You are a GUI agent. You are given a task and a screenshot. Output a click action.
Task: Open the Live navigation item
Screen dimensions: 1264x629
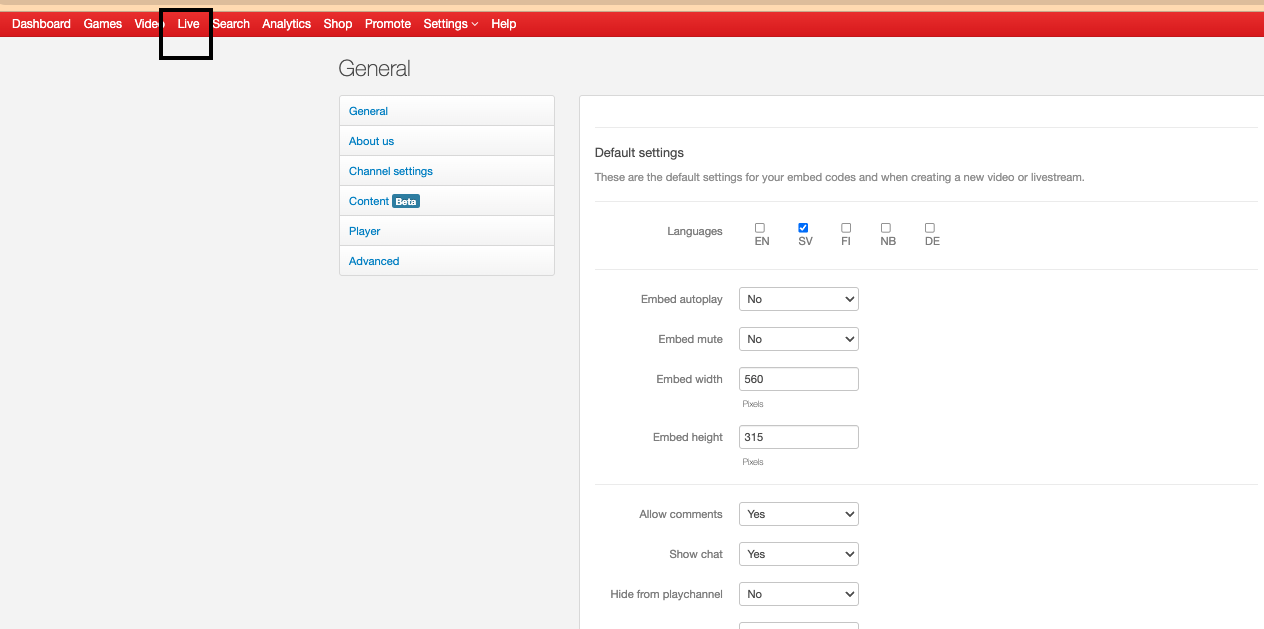[x=188, y=24]
